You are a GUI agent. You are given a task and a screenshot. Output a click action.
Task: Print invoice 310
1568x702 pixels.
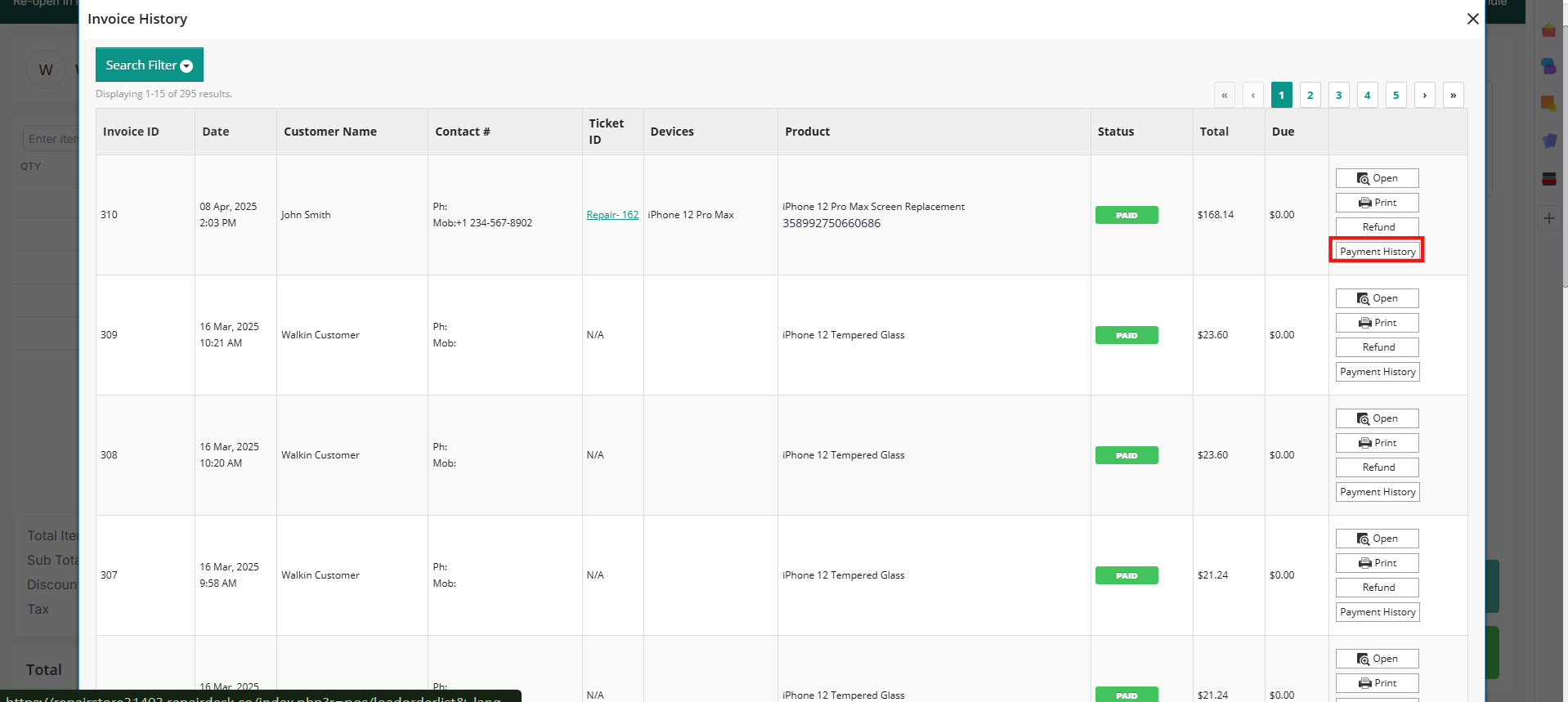coord(1377,203)
